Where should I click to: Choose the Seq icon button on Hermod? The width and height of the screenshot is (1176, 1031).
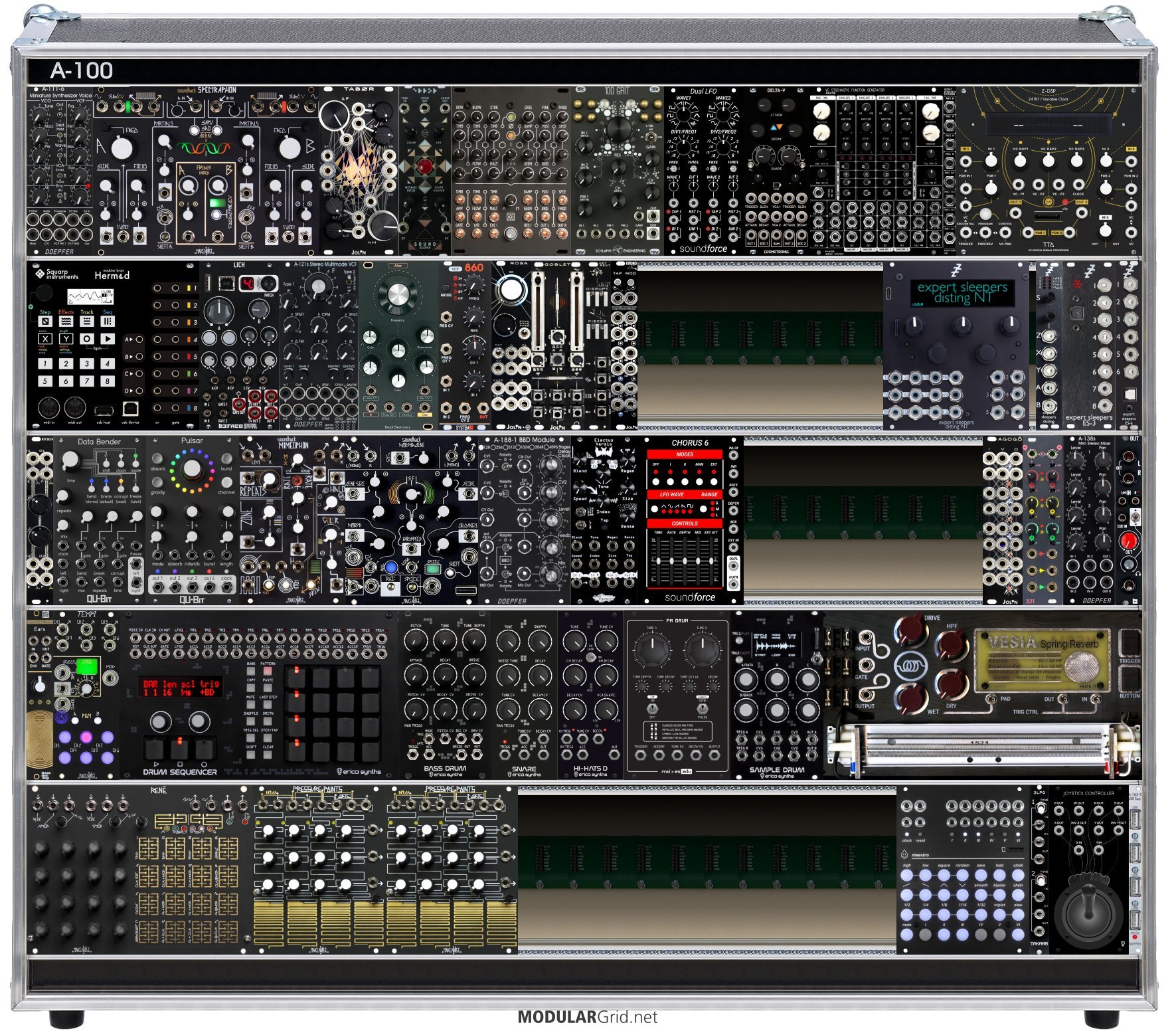tap(108, 322)
